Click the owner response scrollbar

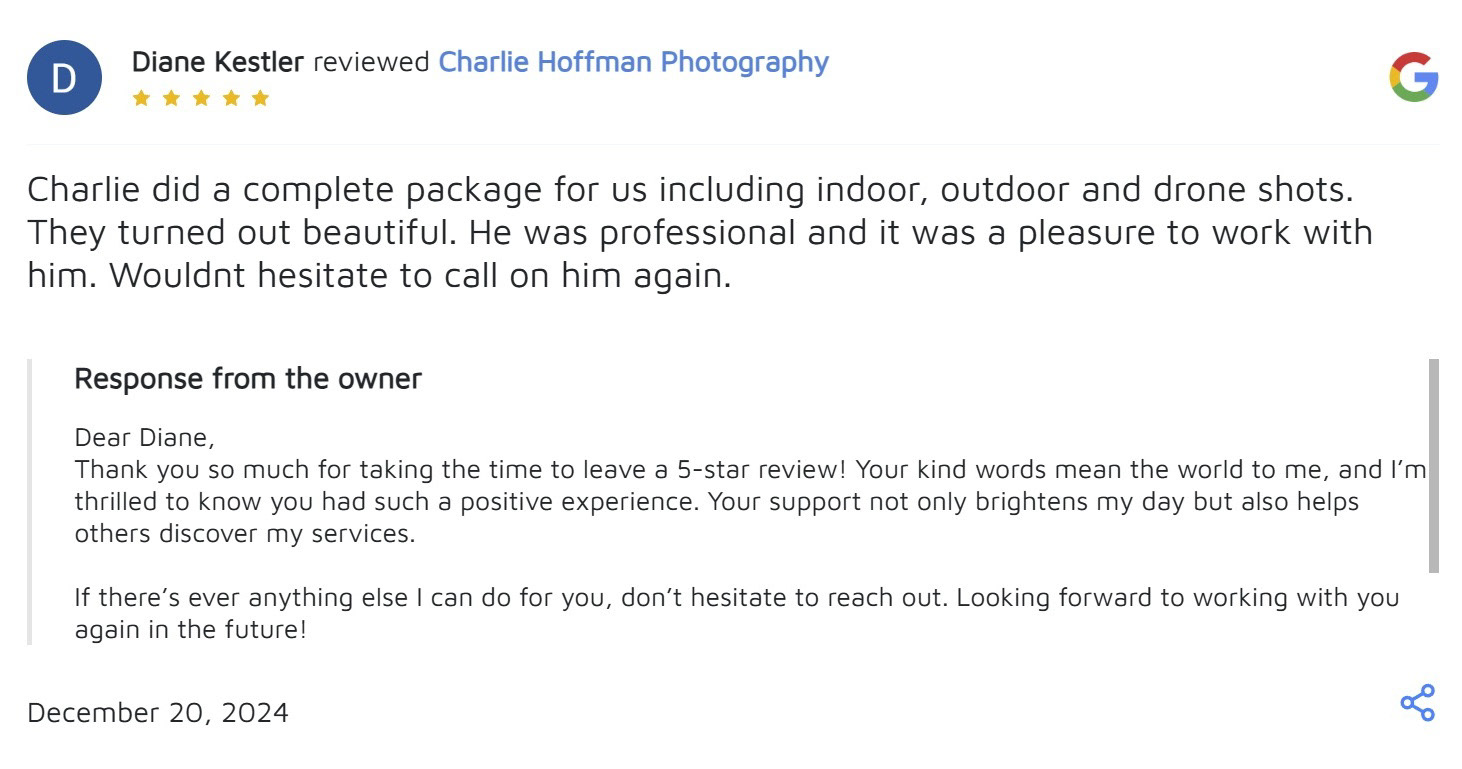point(1433,465)
